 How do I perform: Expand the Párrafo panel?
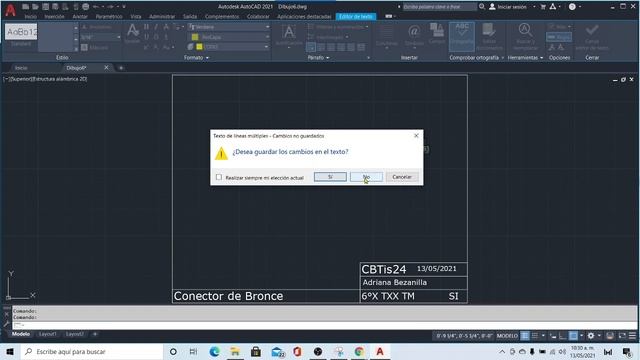[318, 58]
